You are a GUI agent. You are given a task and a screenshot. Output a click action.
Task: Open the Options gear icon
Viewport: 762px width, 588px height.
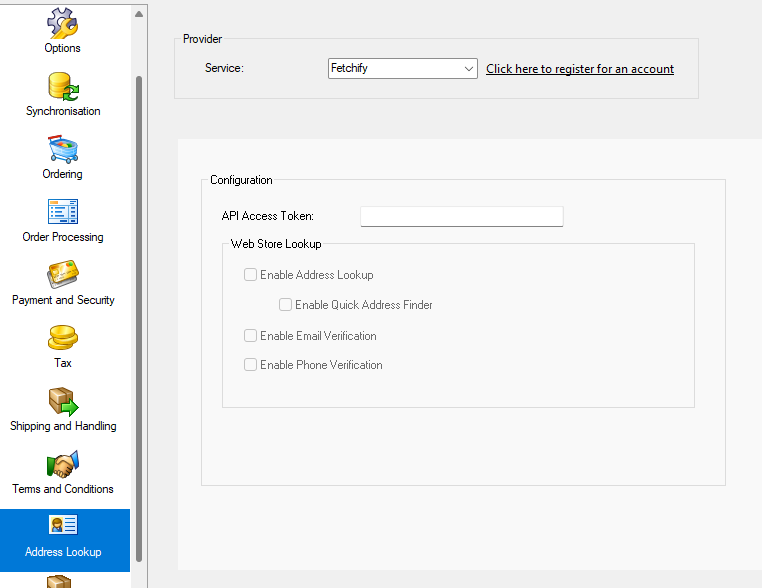click(63, 22)
